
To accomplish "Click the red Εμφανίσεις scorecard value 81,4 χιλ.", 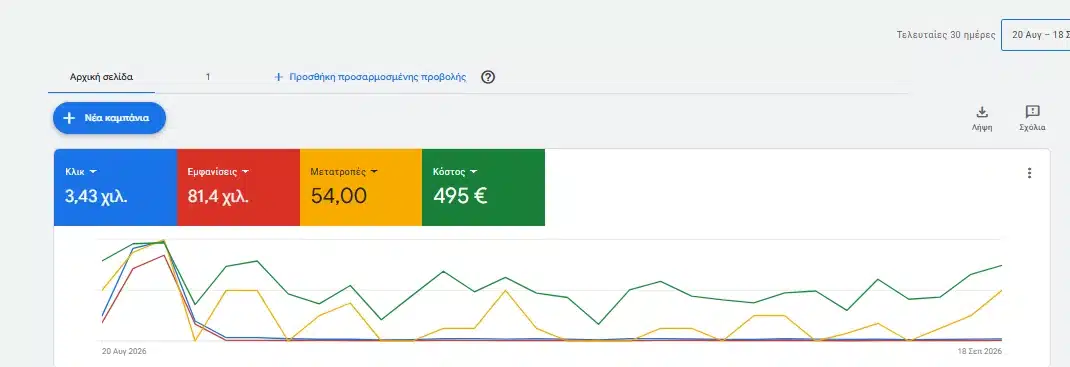I will 218,196.
